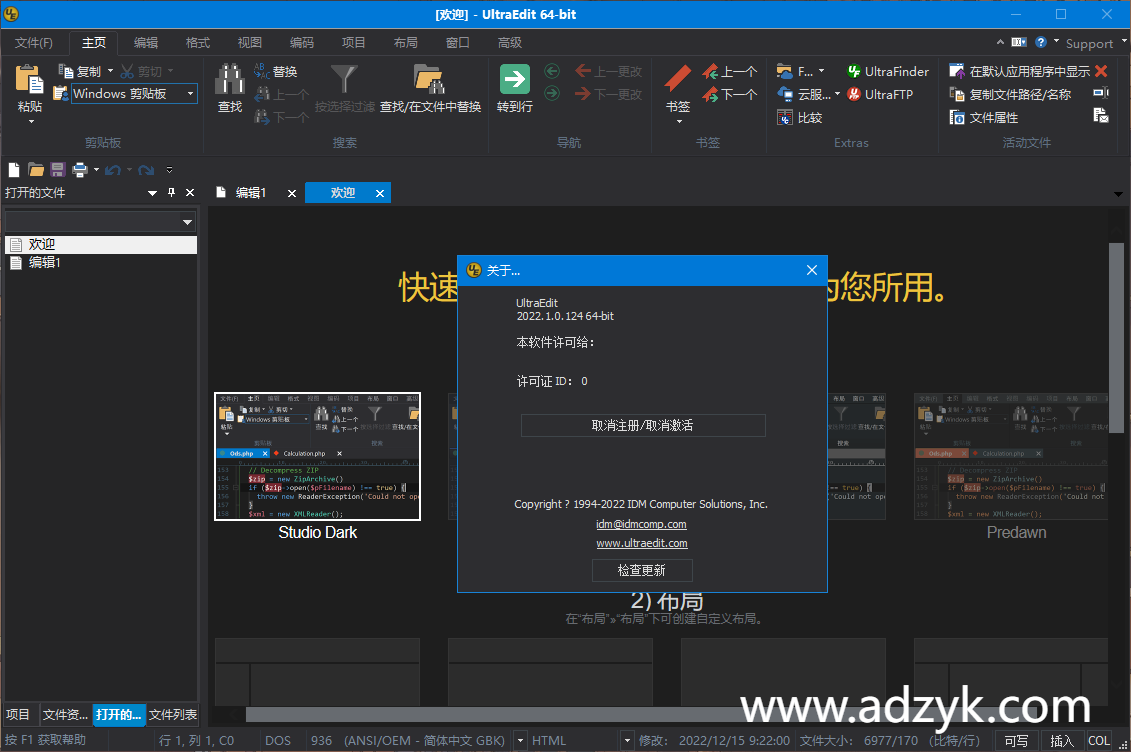Open the HTML syntax dropdown in status bar
This screenshot has width=1131, height=752.
tap(628, 740)
